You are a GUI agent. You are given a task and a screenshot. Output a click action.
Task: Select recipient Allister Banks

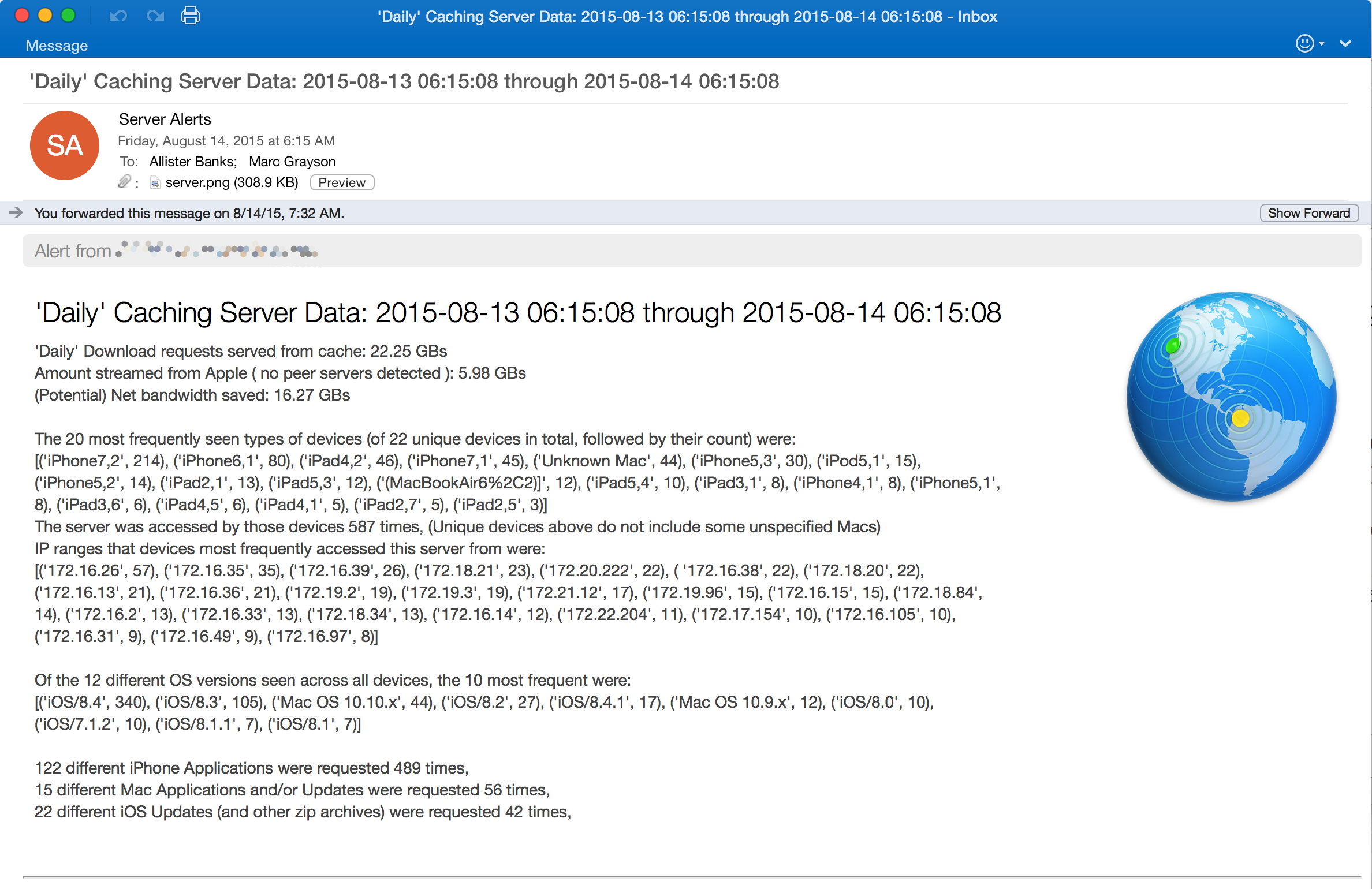click(x=193, y=162)
